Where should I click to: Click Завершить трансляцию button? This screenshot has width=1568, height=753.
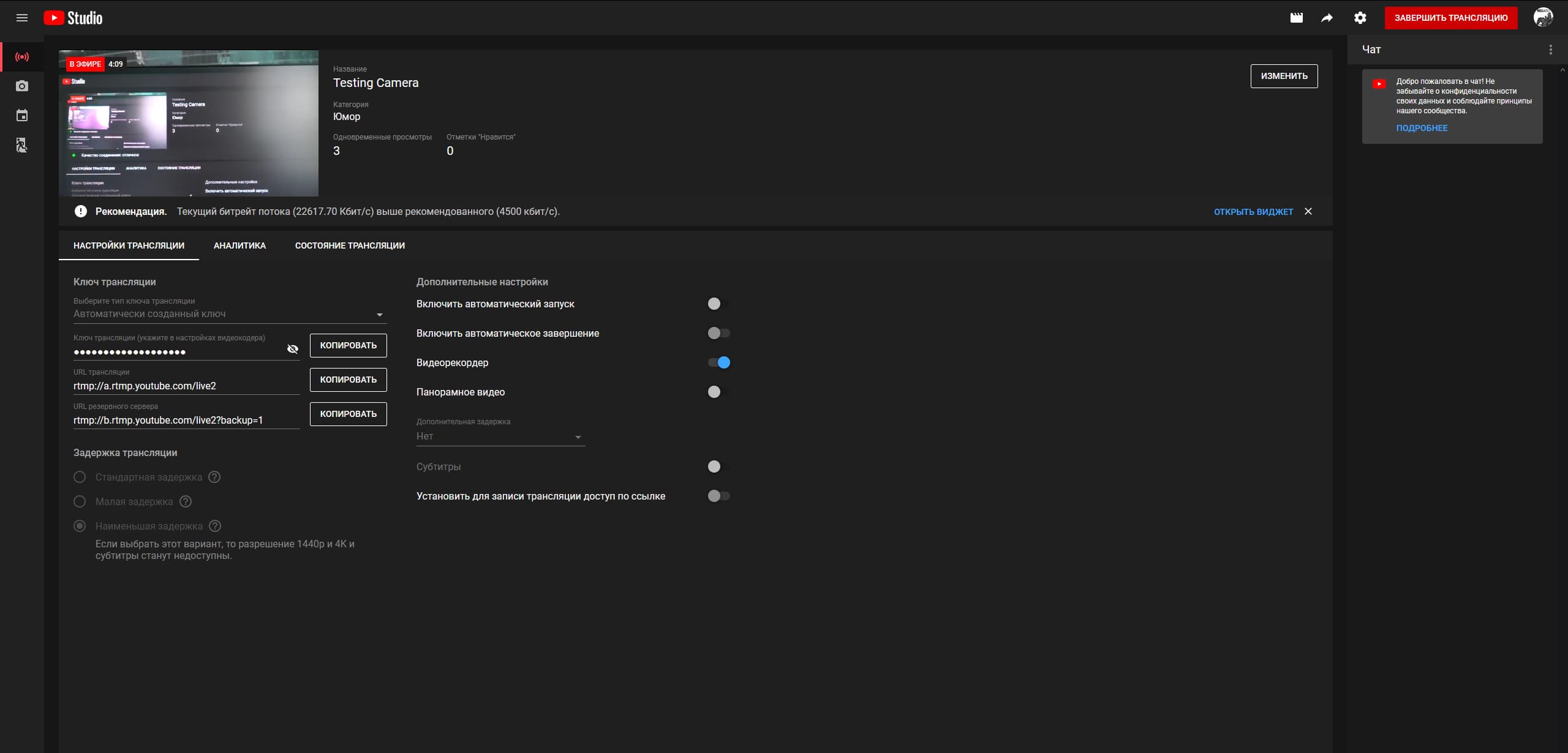1450,18
